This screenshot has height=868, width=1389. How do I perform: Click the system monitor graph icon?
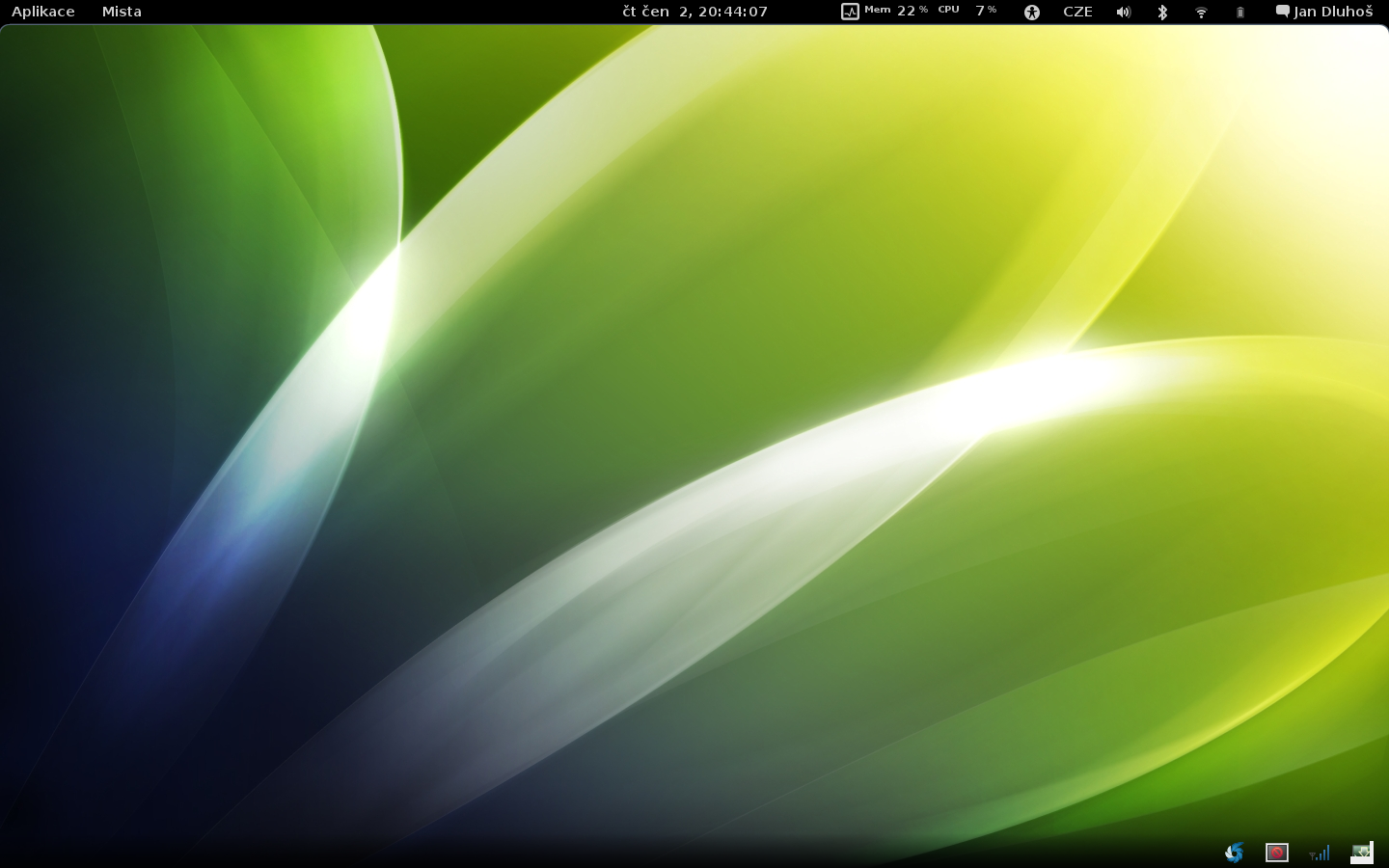850,12
